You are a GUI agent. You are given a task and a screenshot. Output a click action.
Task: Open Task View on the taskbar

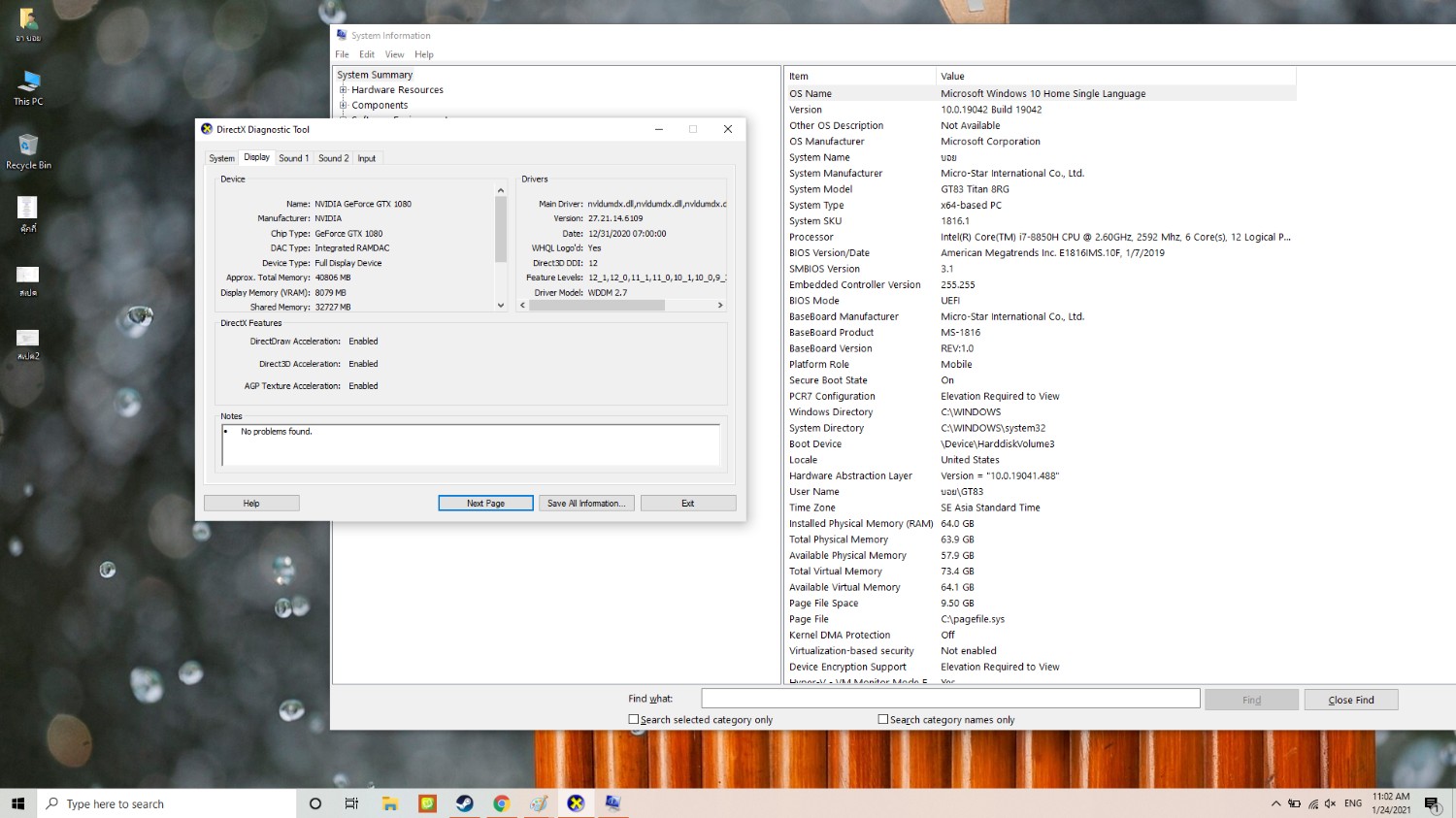[x=351, y=803]
